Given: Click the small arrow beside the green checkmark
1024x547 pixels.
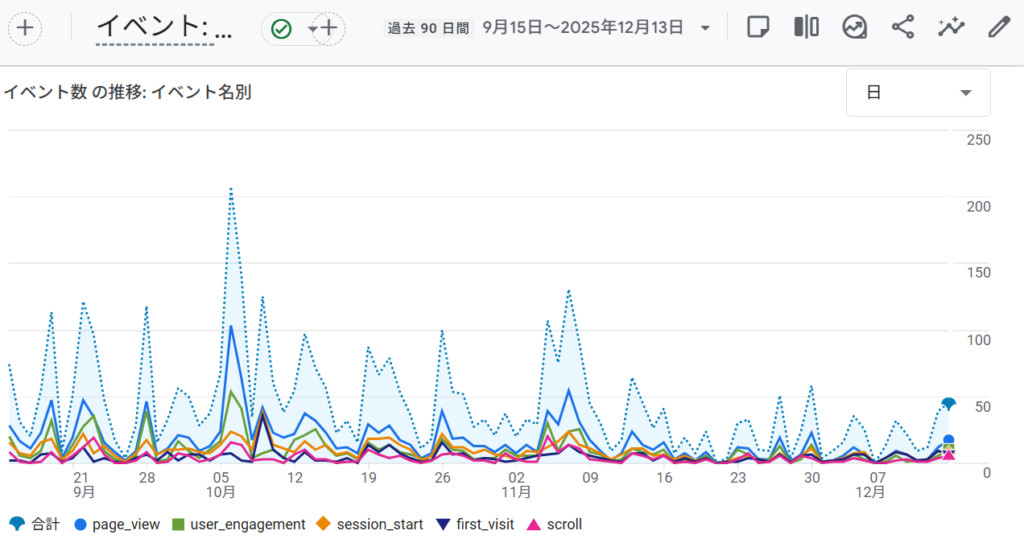Looking at the screenshot, I should pyautogui.click(x=311, y=29).
